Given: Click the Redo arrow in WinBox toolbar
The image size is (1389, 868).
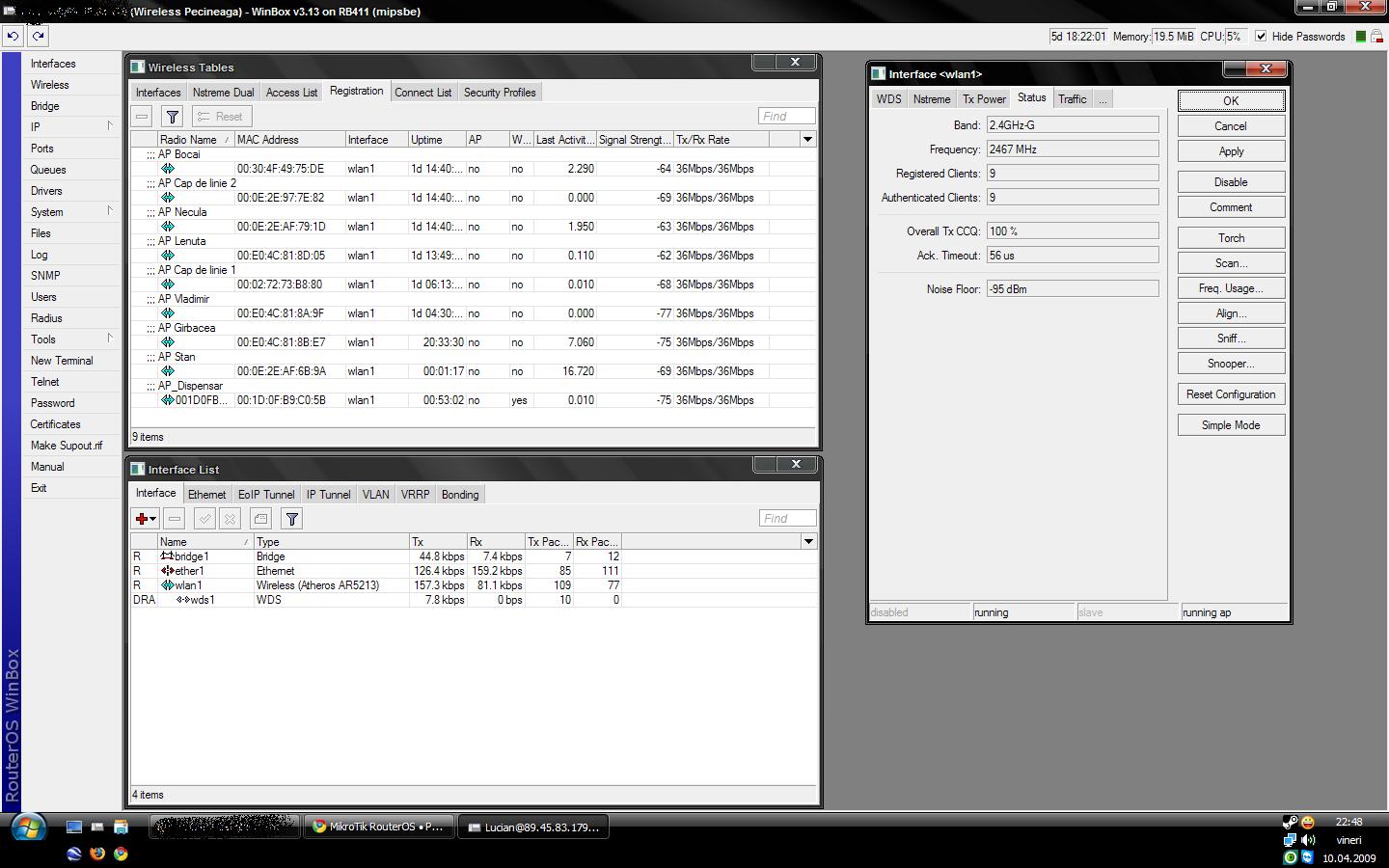Looking at the screenshot, I should (38, 36).
